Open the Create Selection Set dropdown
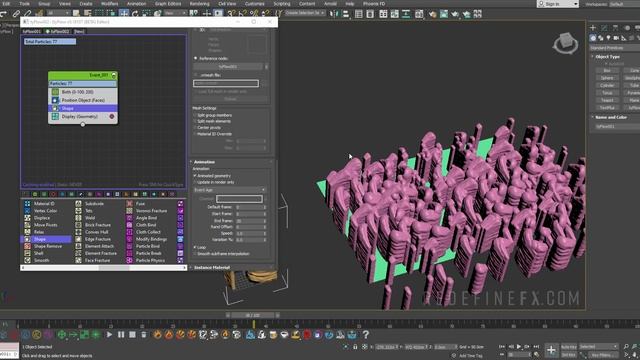 tap(304, 13)
